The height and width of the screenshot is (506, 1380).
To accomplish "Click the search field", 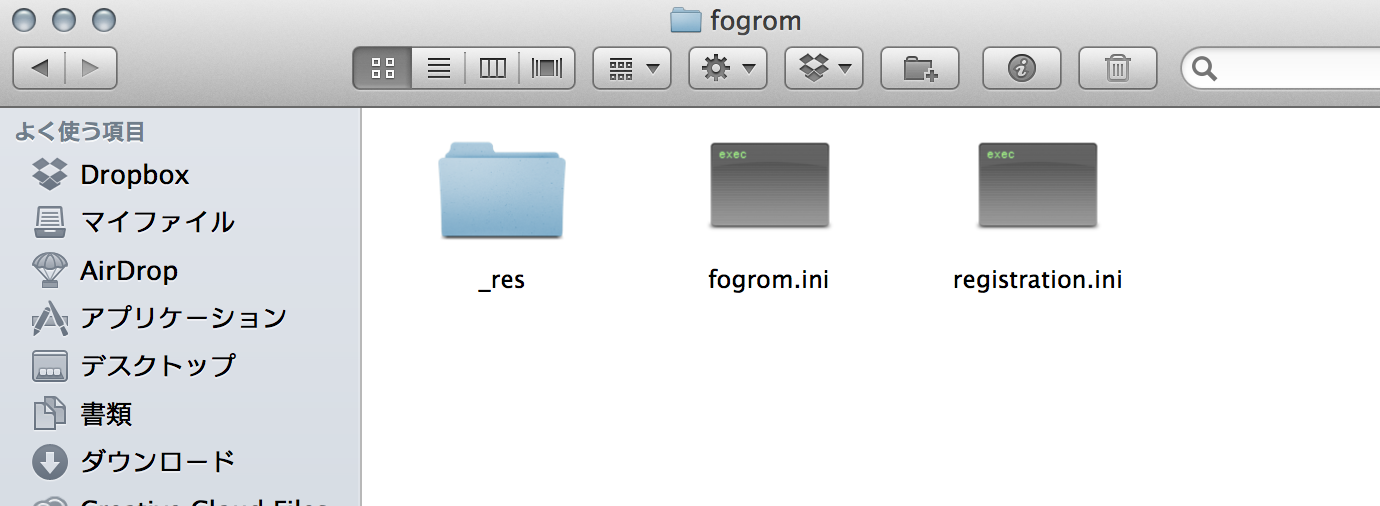I will pos(1290,68).
